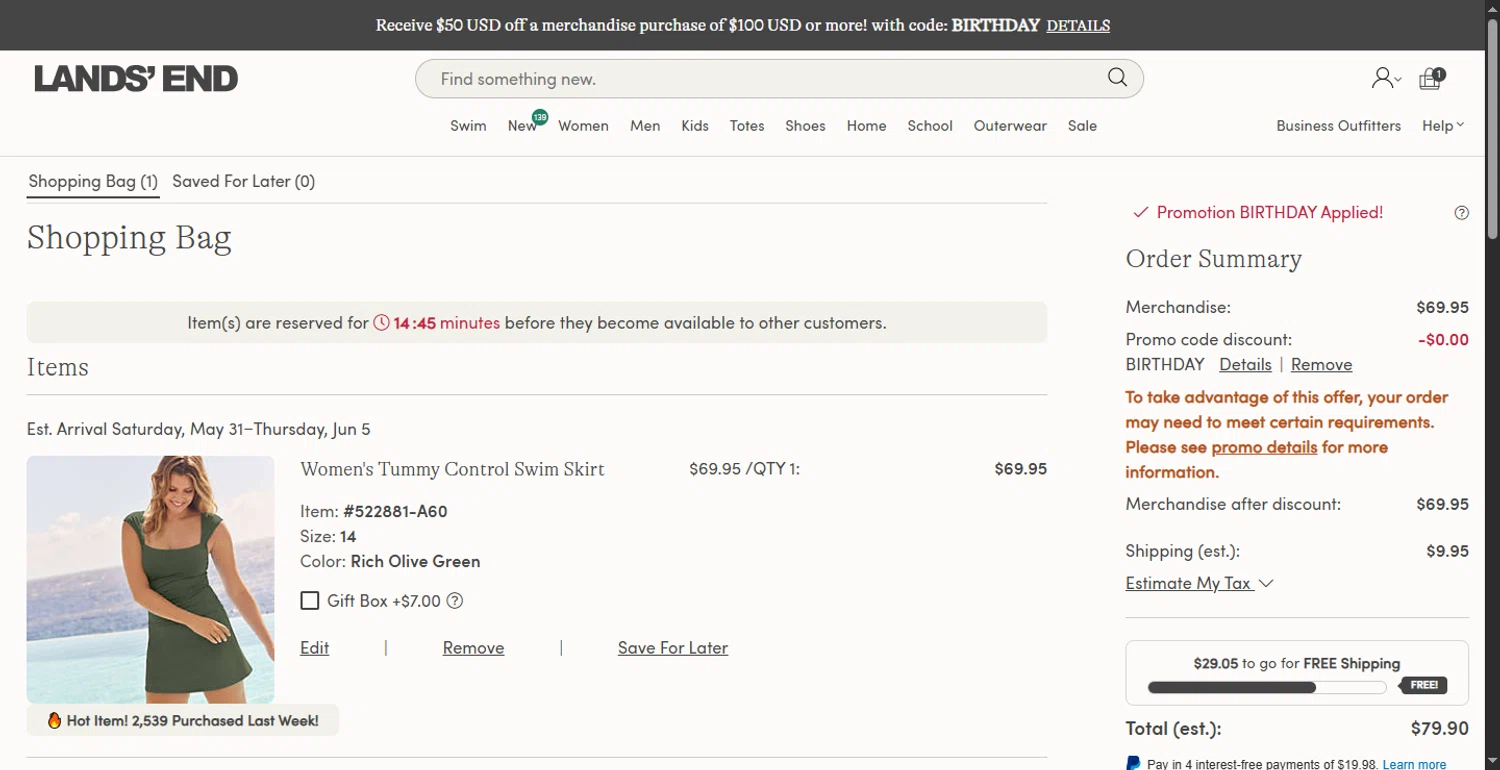Click the Promo code discount -$0.00 value
The height and width of the screenshot is (770, 1500).
click(x=1443, y=340)
